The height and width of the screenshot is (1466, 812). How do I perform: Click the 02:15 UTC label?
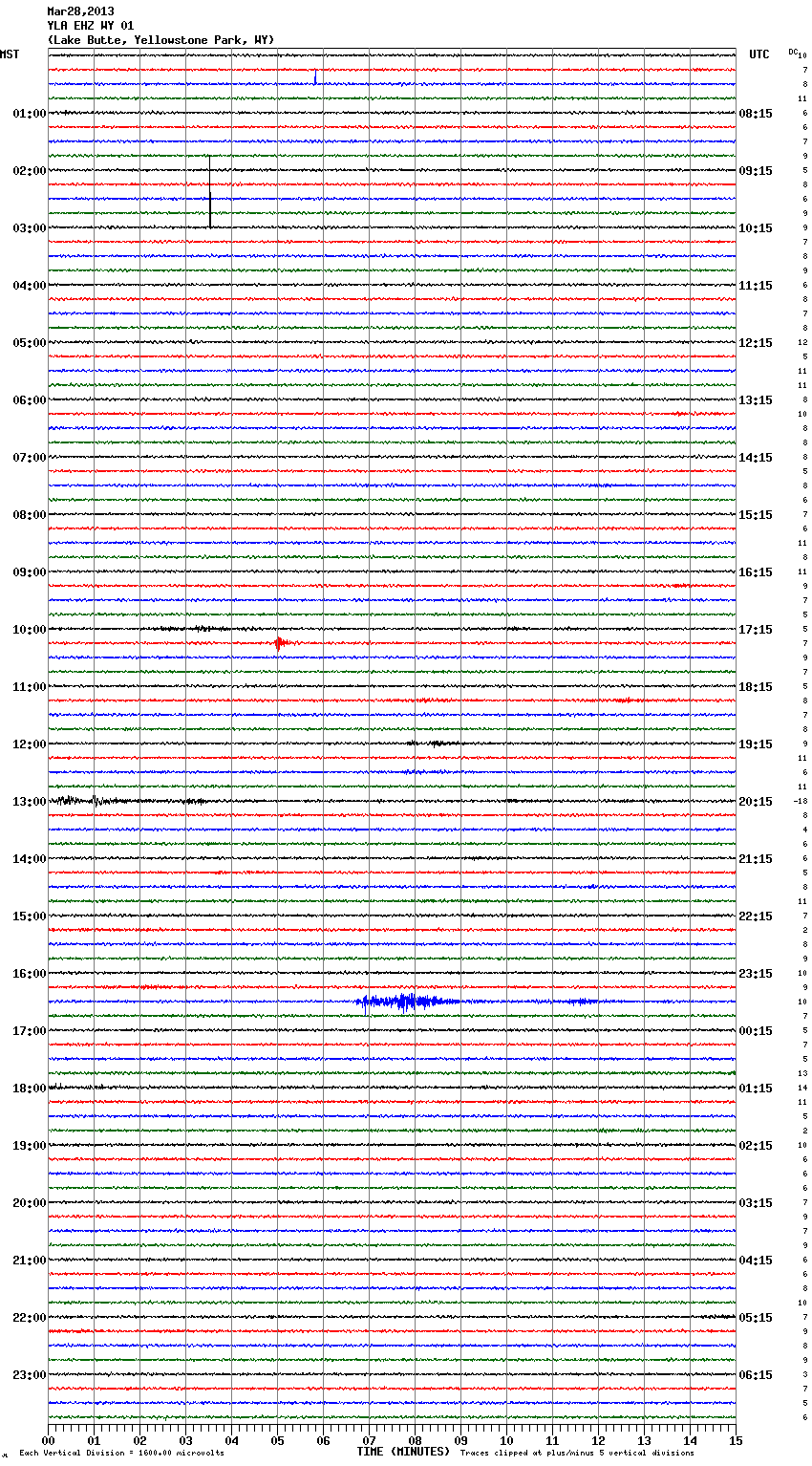(x=756, y=1146)
